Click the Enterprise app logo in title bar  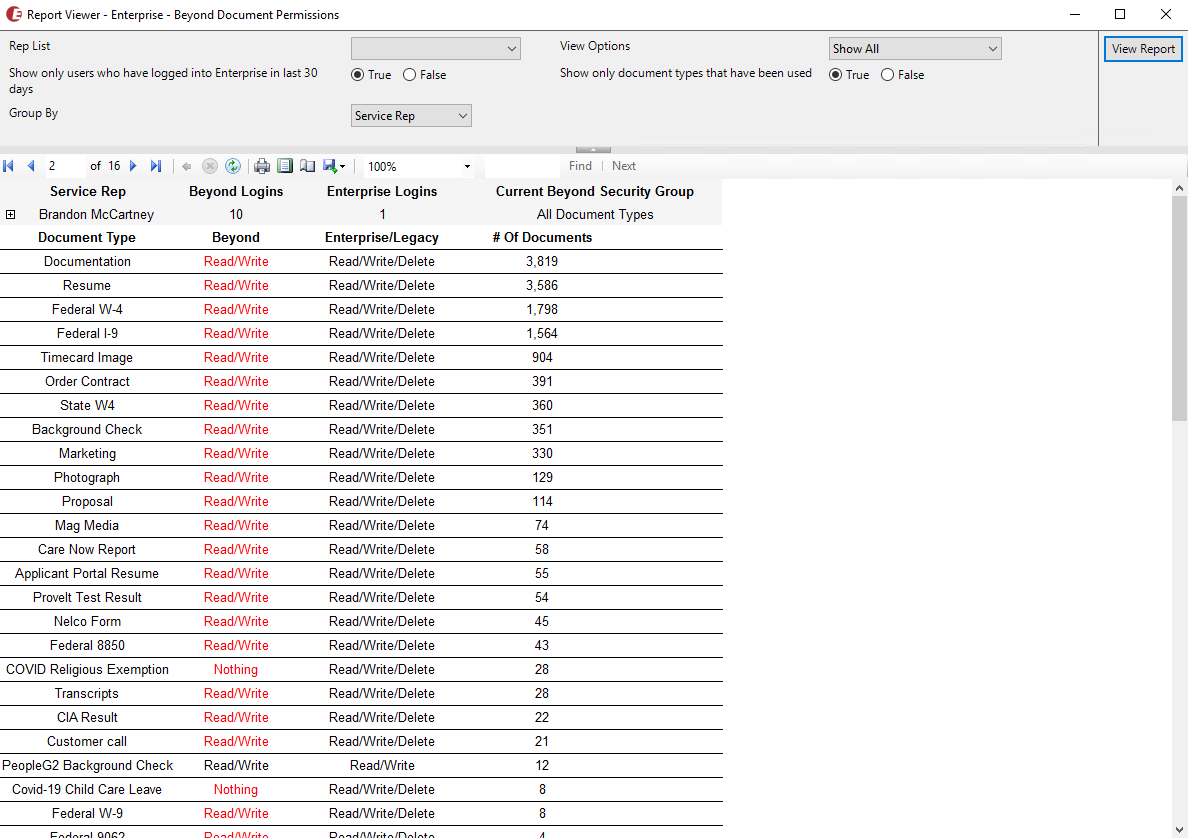(x=14, y=14)
